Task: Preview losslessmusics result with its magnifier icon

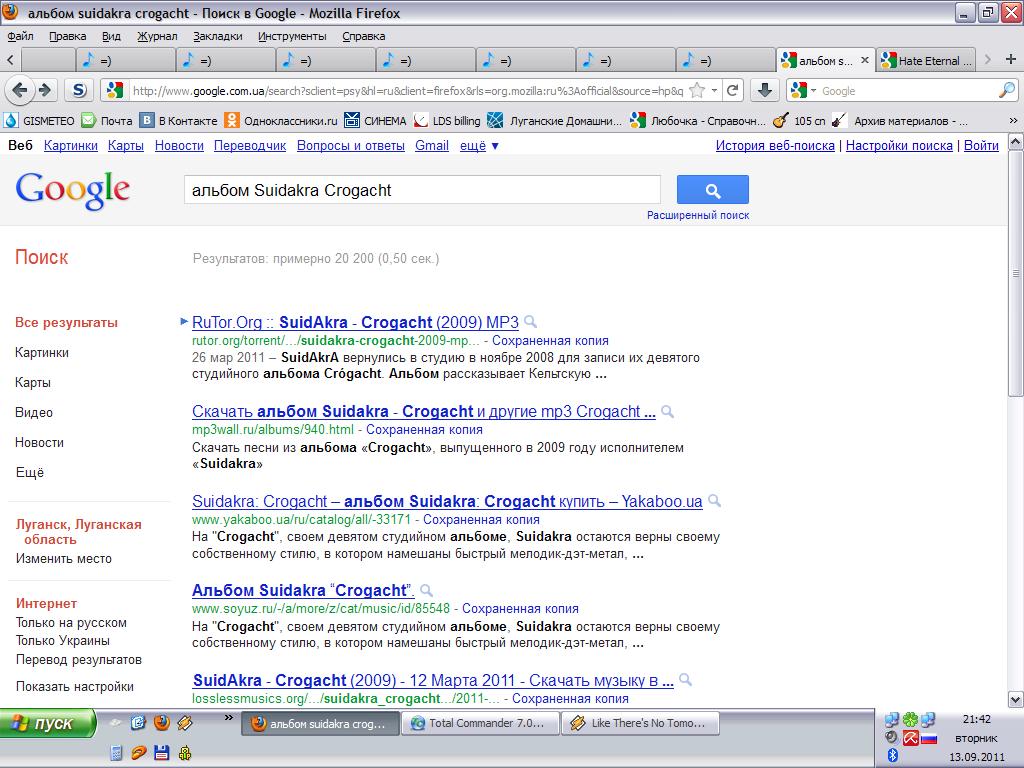Action: 685,680
